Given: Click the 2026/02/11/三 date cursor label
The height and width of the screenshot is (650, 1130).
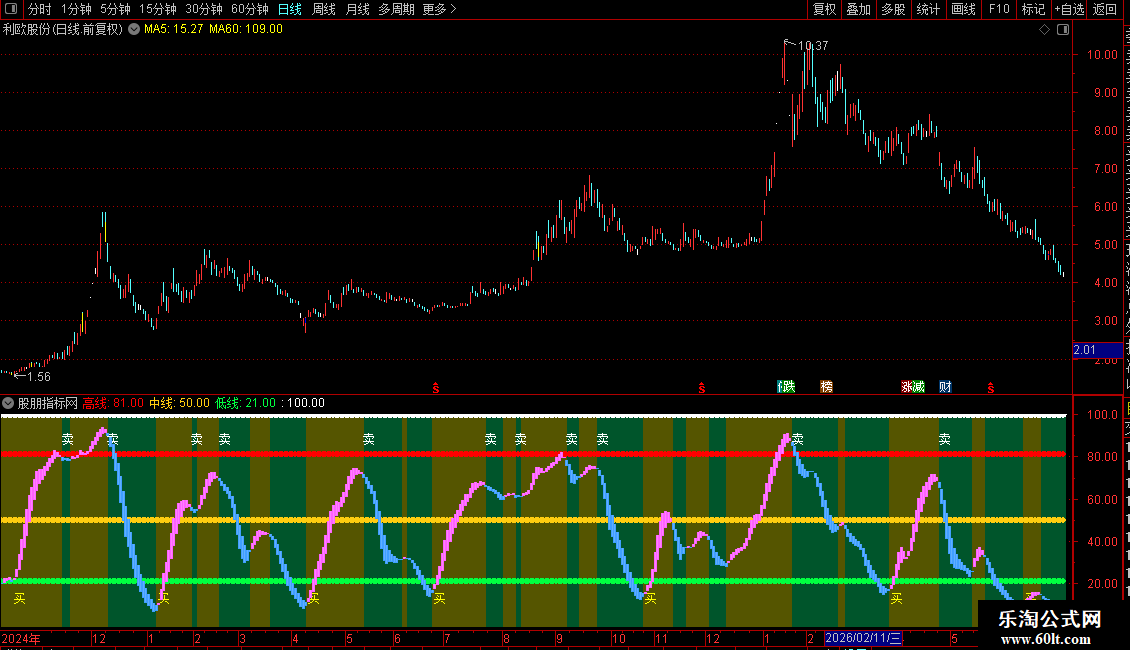Looking at the screenshot, I should pos(863,638).
